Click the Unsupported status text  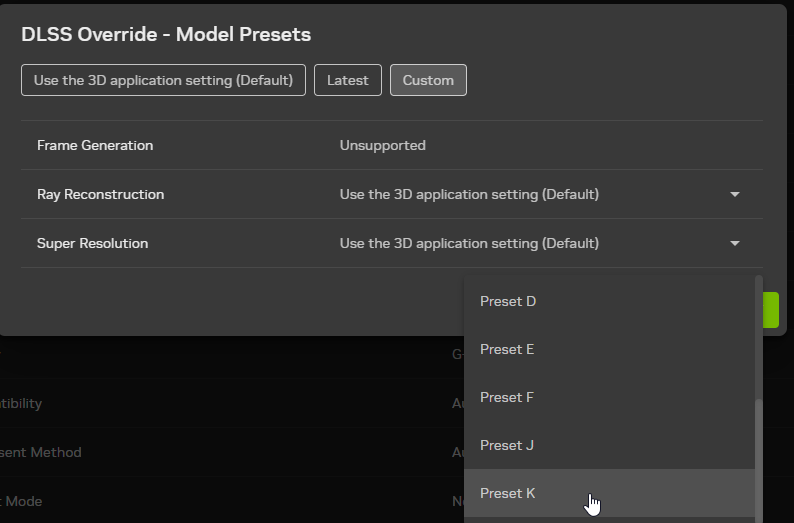(383, 145)
